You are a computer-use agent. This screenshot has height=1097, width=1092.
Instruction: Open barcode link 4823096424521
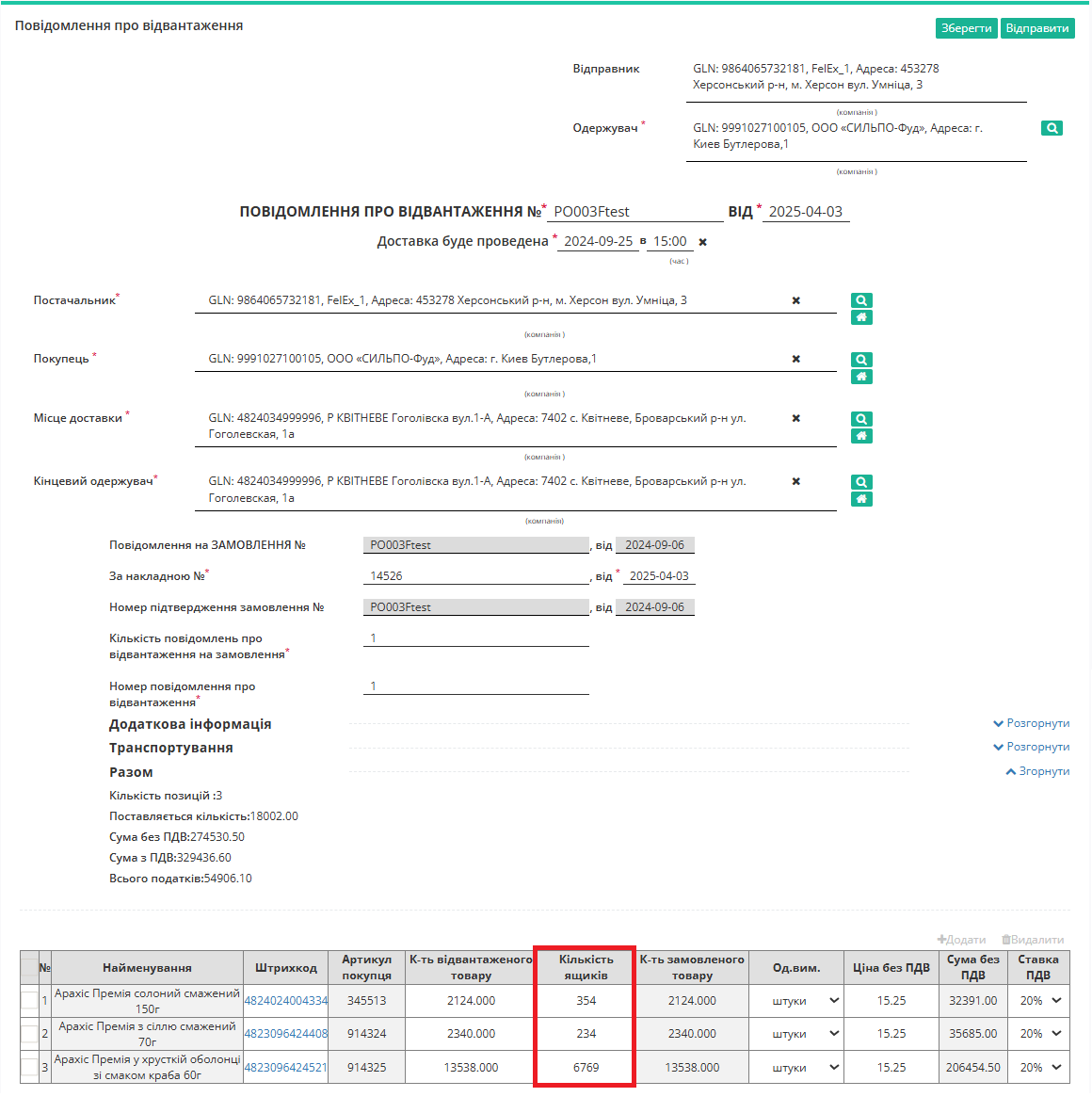(x=285, y=1068)
